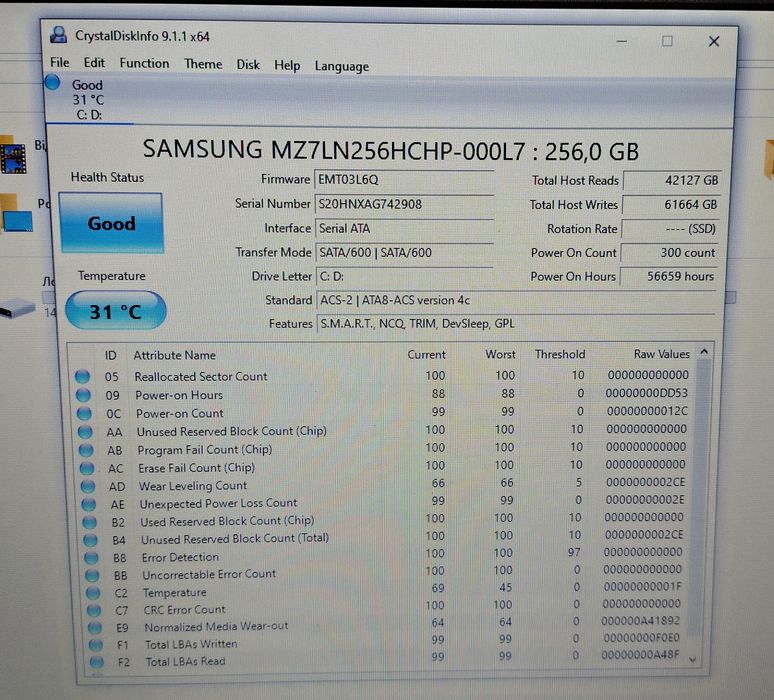
Task: Click raw value 00000000DD53 of Power-on Hours
Action: click(646, 393)
